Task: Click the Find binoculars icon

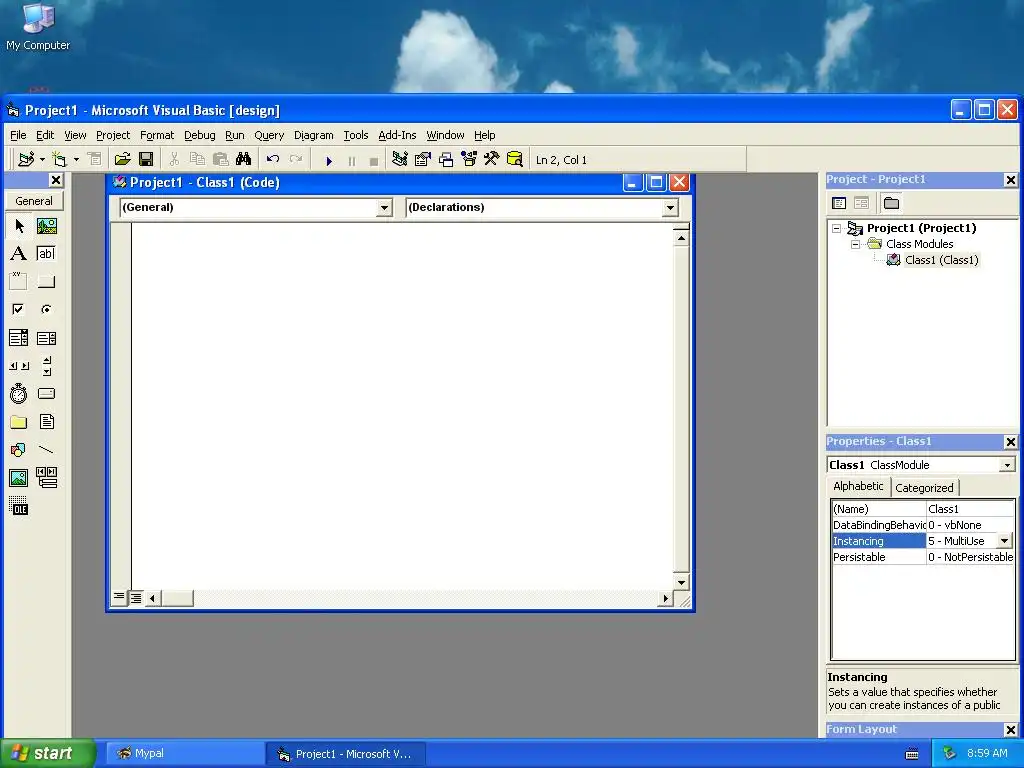Action: coord(244,159)
